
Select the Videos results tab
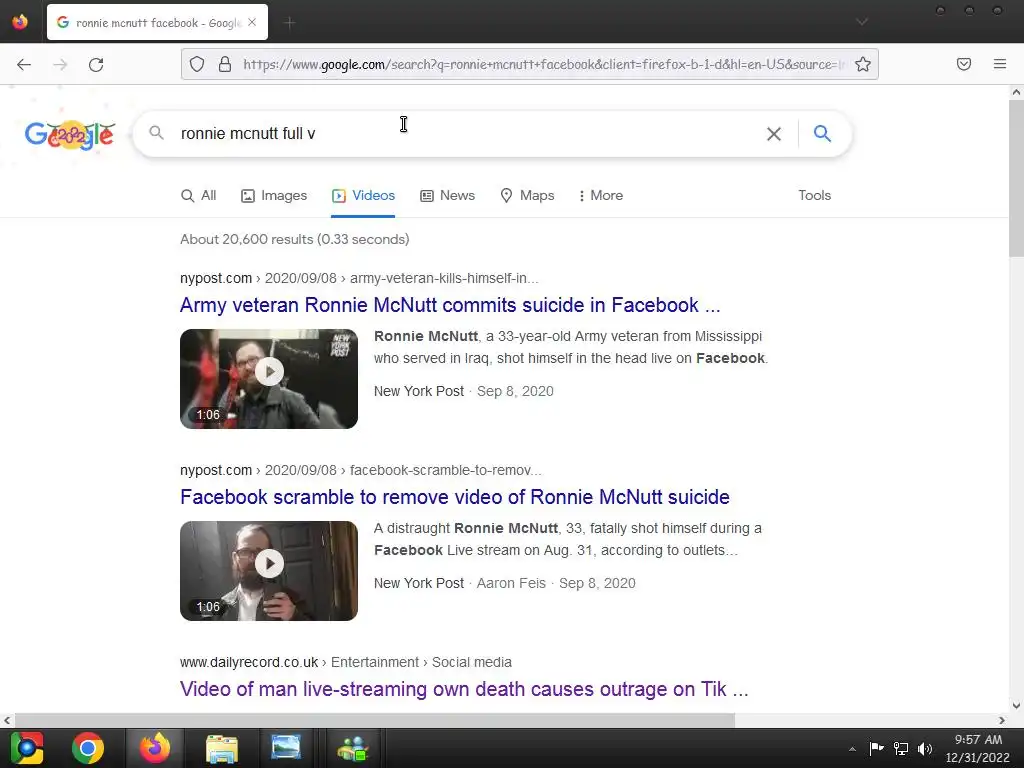[363, 195]
